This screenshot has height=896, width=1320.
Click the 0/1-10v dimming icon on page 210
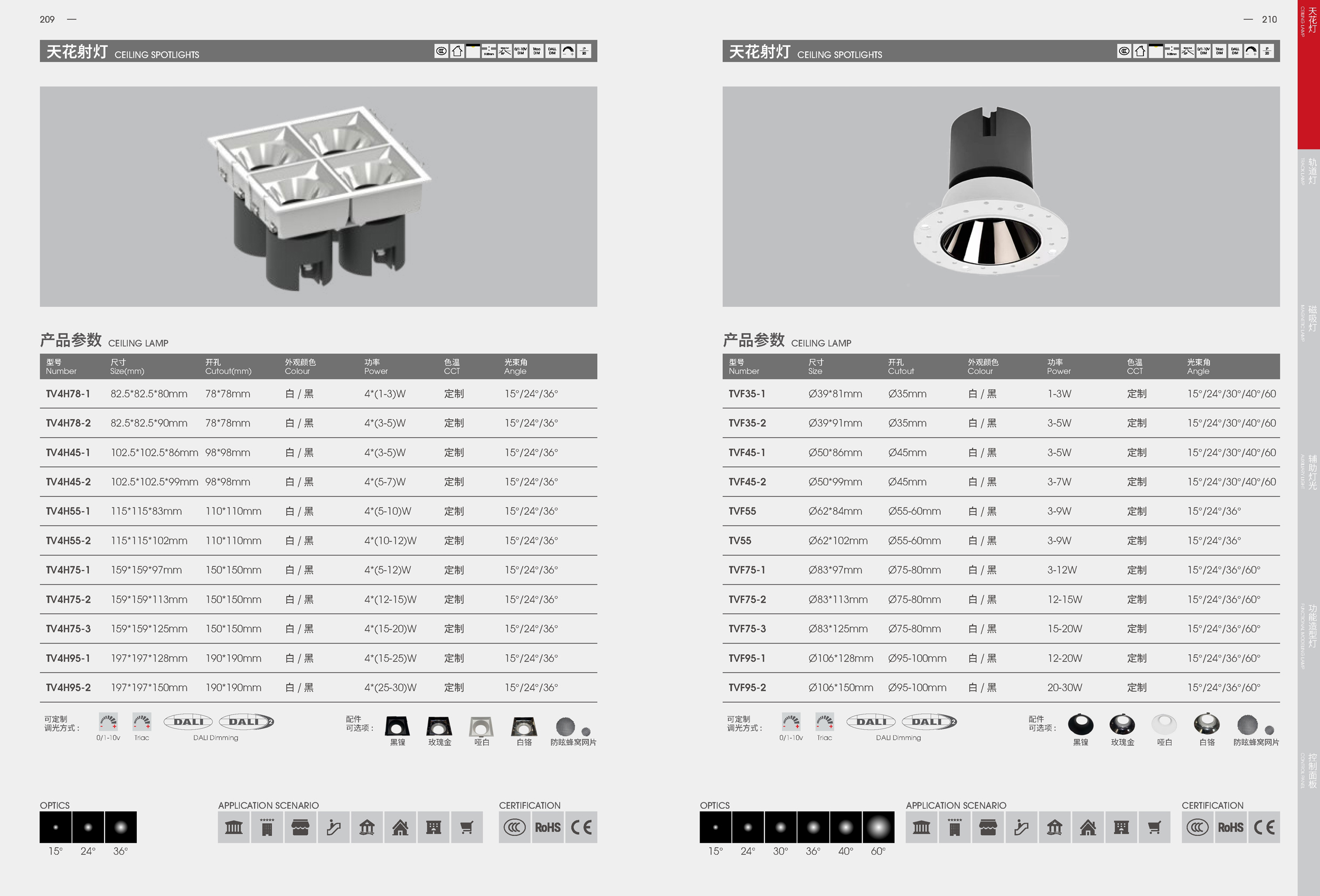[790, 722]
